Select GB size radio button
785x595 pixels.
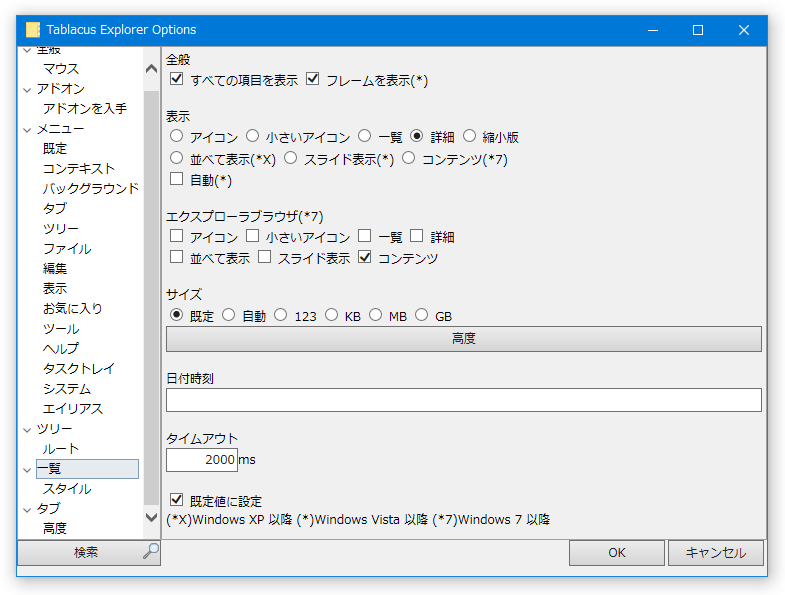422,315
